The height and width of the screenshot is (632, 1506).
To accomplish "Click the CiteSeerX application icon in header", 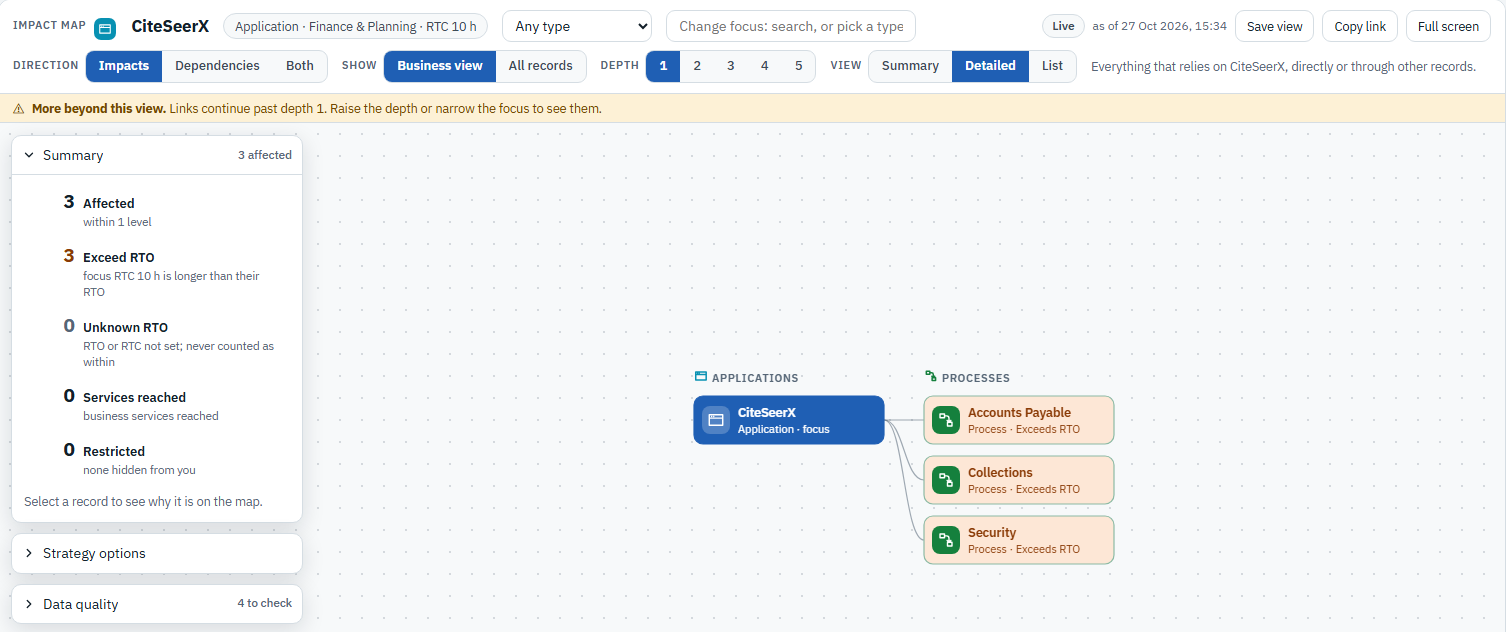I will [x=105, y=27].
